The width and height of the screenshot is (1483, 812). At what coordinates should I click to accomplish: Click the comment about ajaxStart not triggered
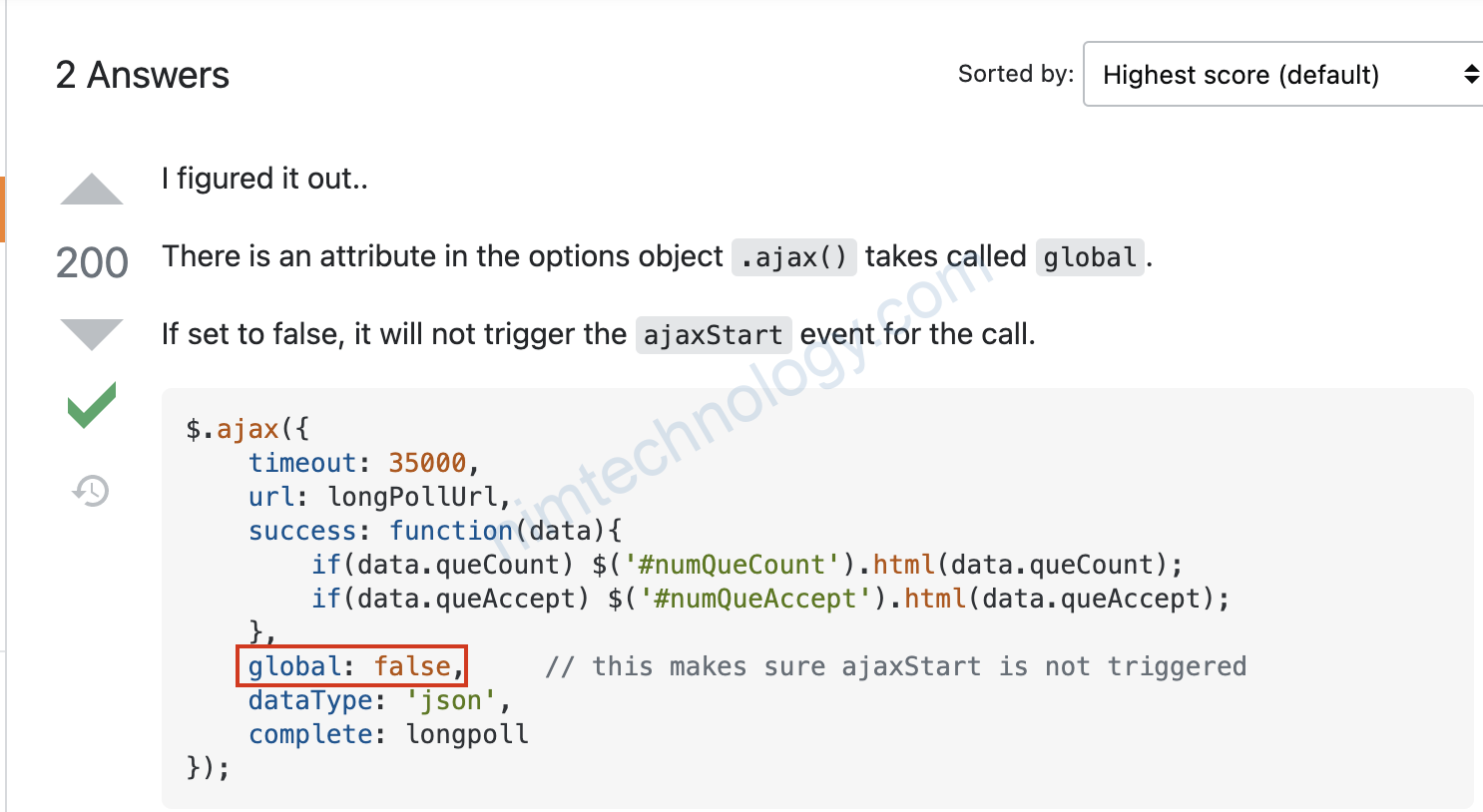coord(895,666)
